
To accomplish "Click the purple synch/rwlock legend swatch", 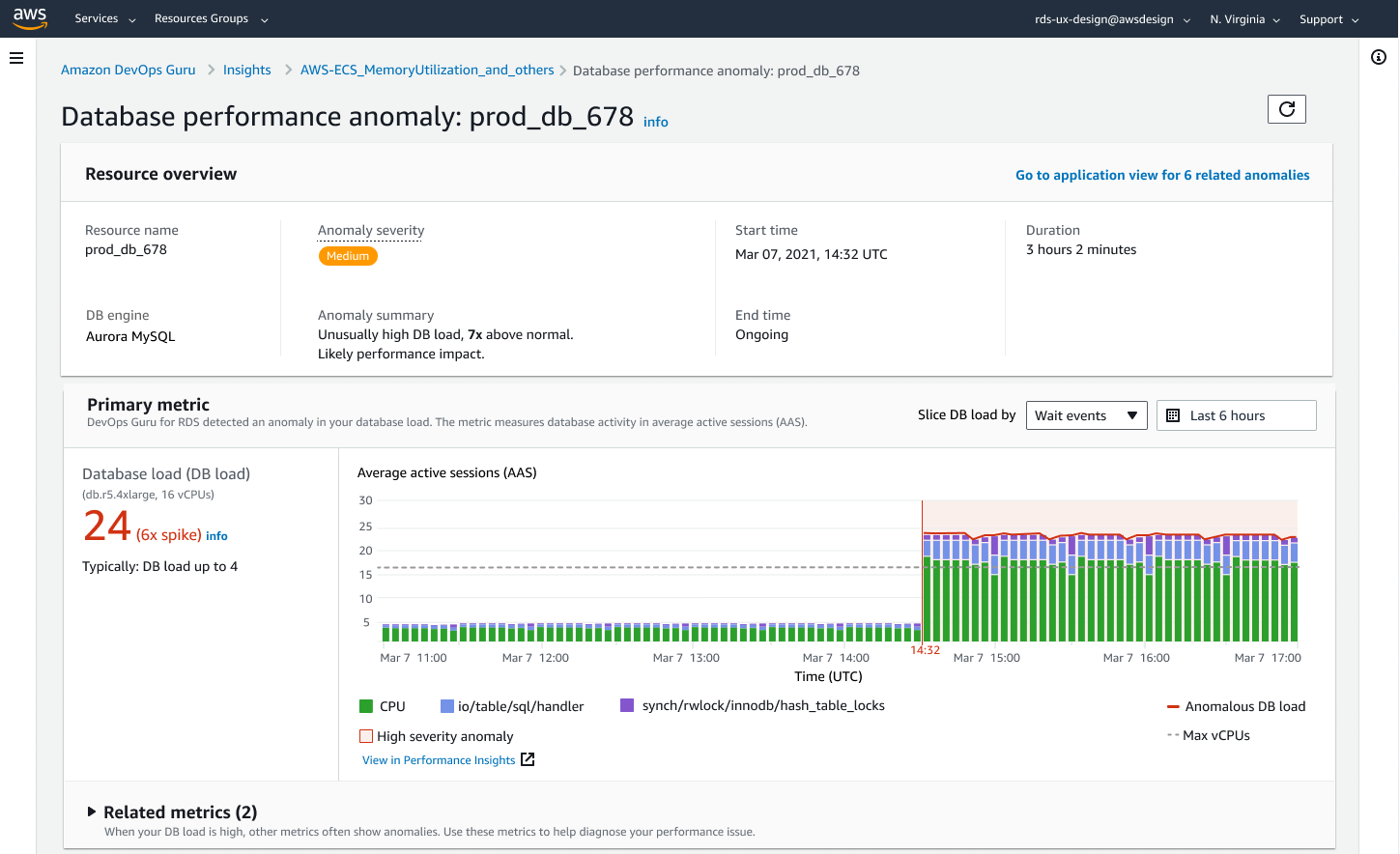I will [x=627, y=705].
